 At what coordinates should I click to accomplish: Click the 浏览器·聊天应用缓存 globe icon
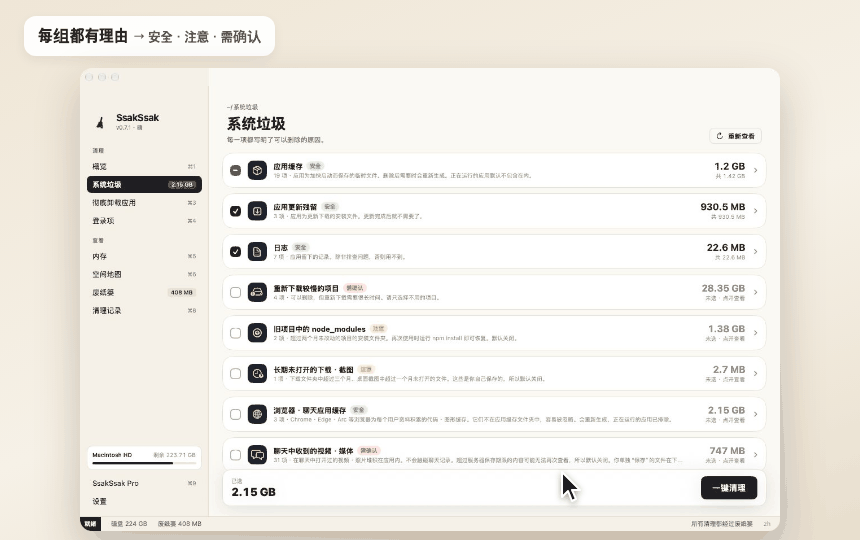coord(257,414)
